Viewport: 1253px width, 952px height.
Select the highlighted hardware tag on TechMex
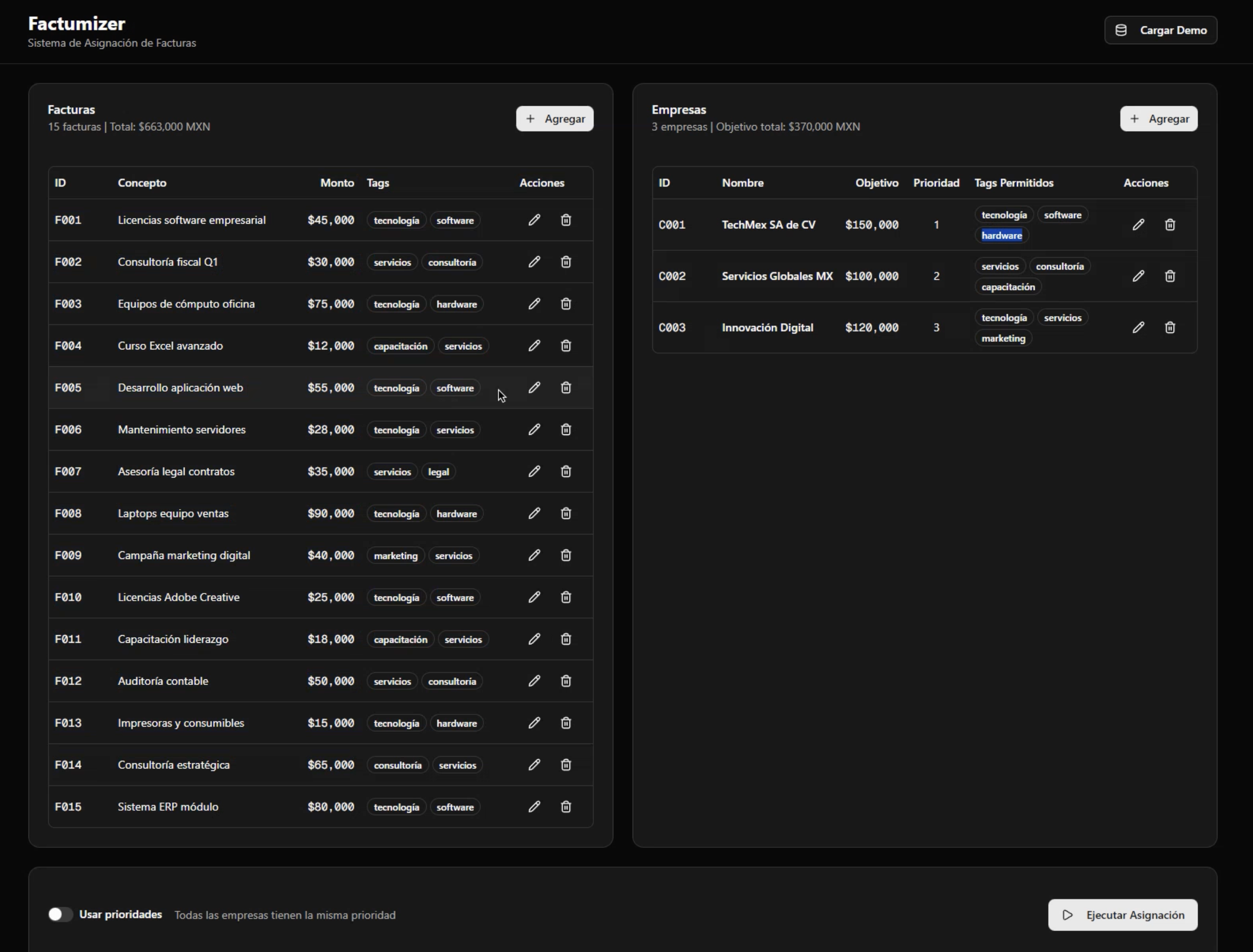click(x=1002, y=235)
